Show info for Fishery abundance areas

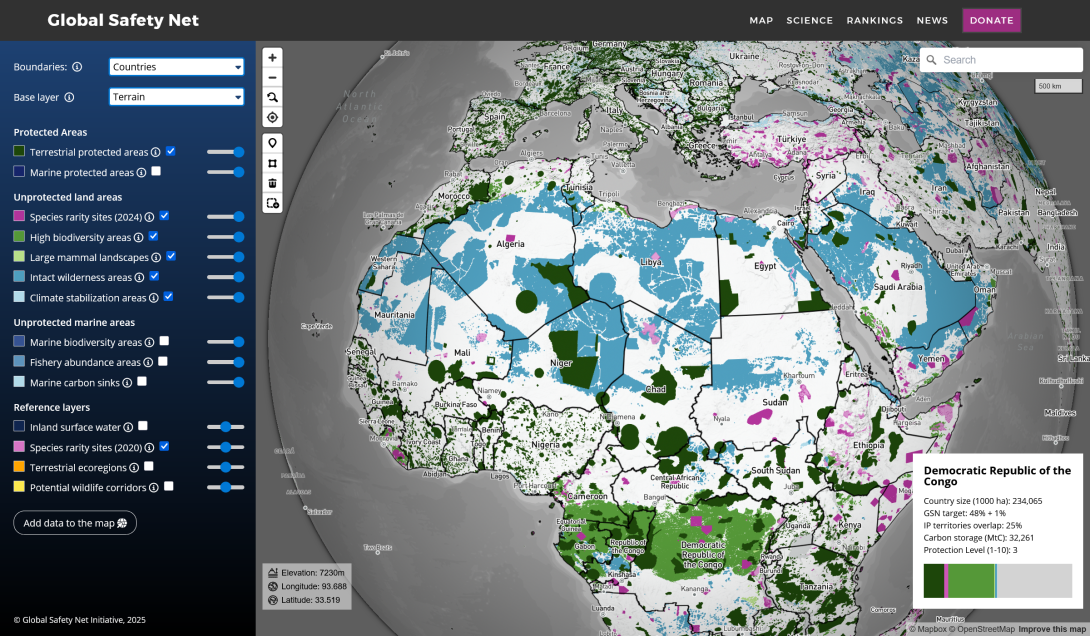pyautogui.click(x=148, y=362)
